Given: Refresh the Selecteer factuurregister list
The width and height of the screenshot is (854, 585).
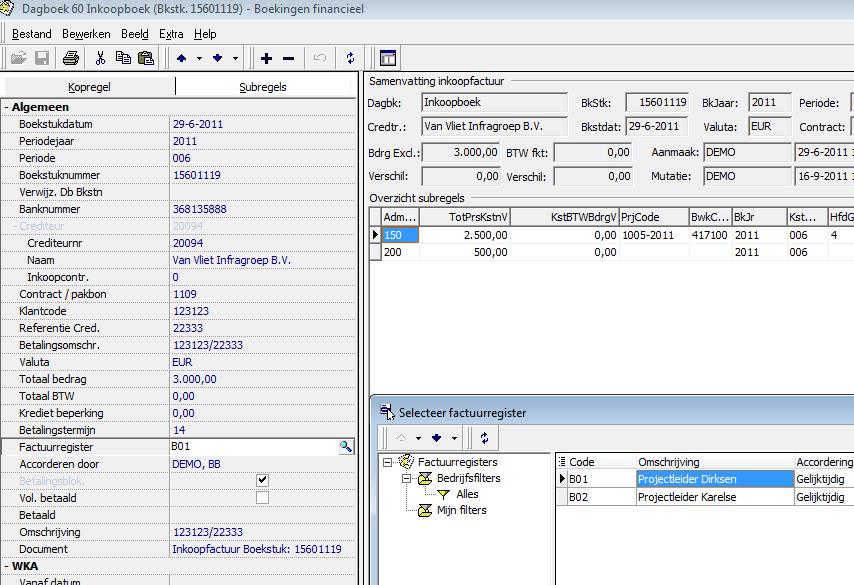Looking at the screenshot, I should coord(485,438).
